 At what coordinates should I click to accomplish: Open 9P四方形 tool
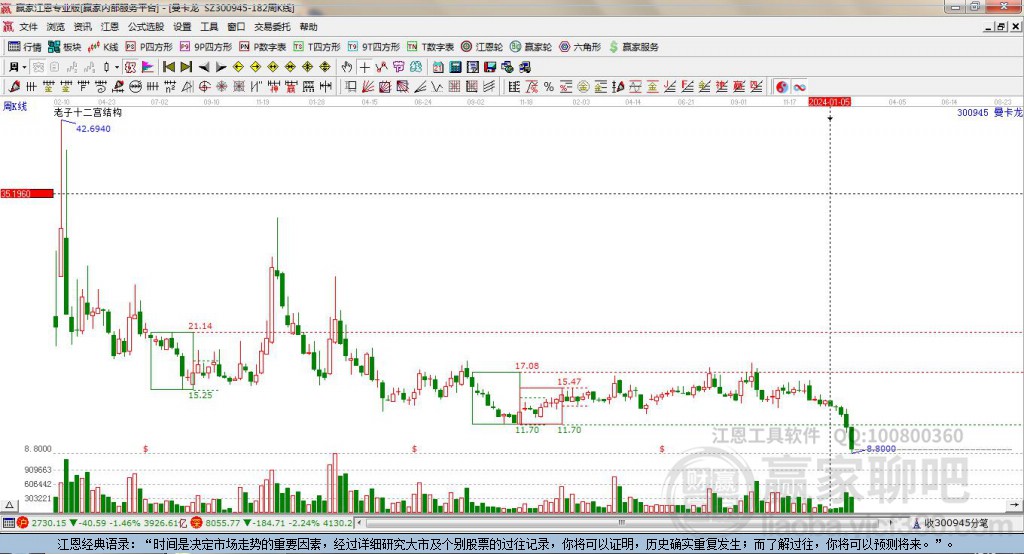coord(206,47)
